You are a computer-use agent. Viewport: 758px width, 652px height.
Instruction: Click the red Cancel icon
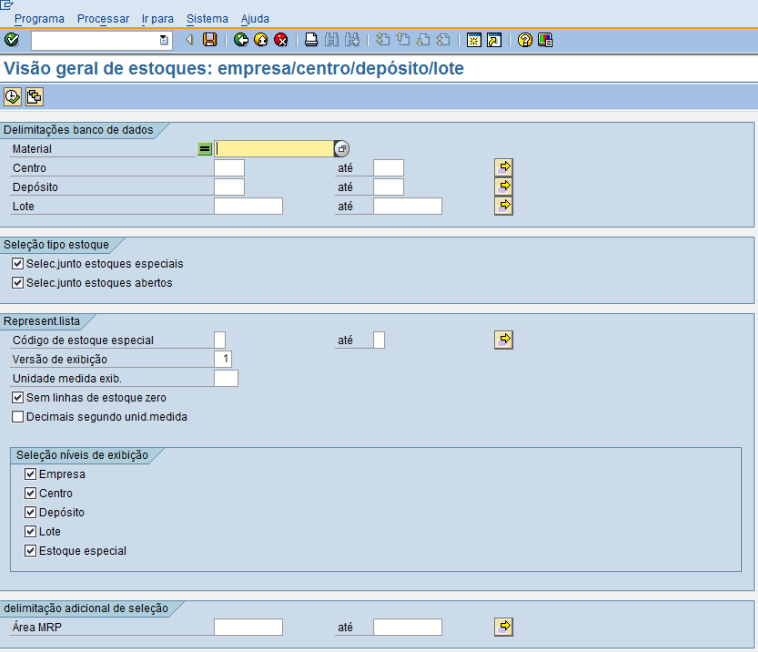[x=281, y=40]
